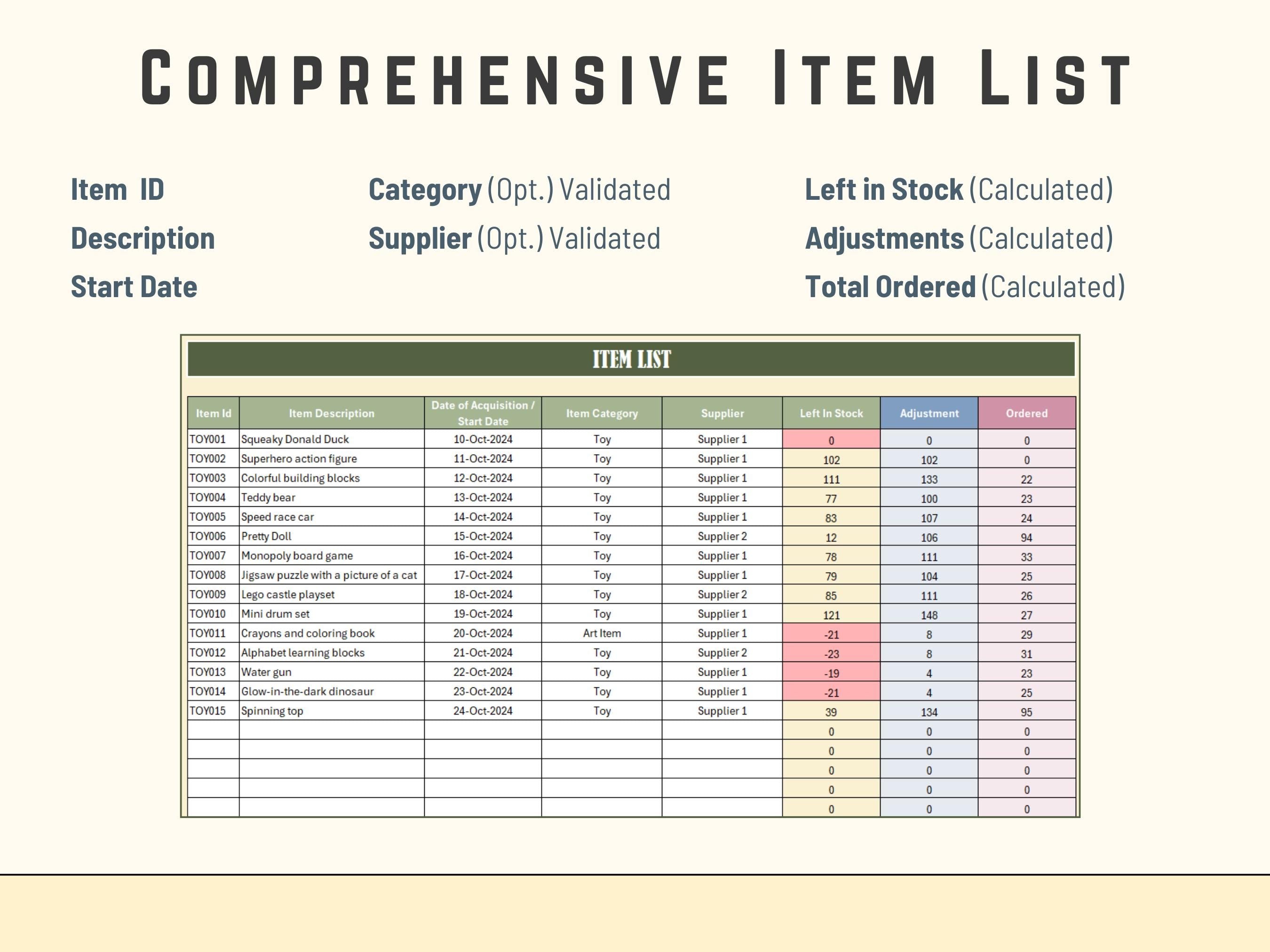1270x952 pixels.
Task: Click the Item Category column header
Action: pyautogui.click(x=601, y=413)
